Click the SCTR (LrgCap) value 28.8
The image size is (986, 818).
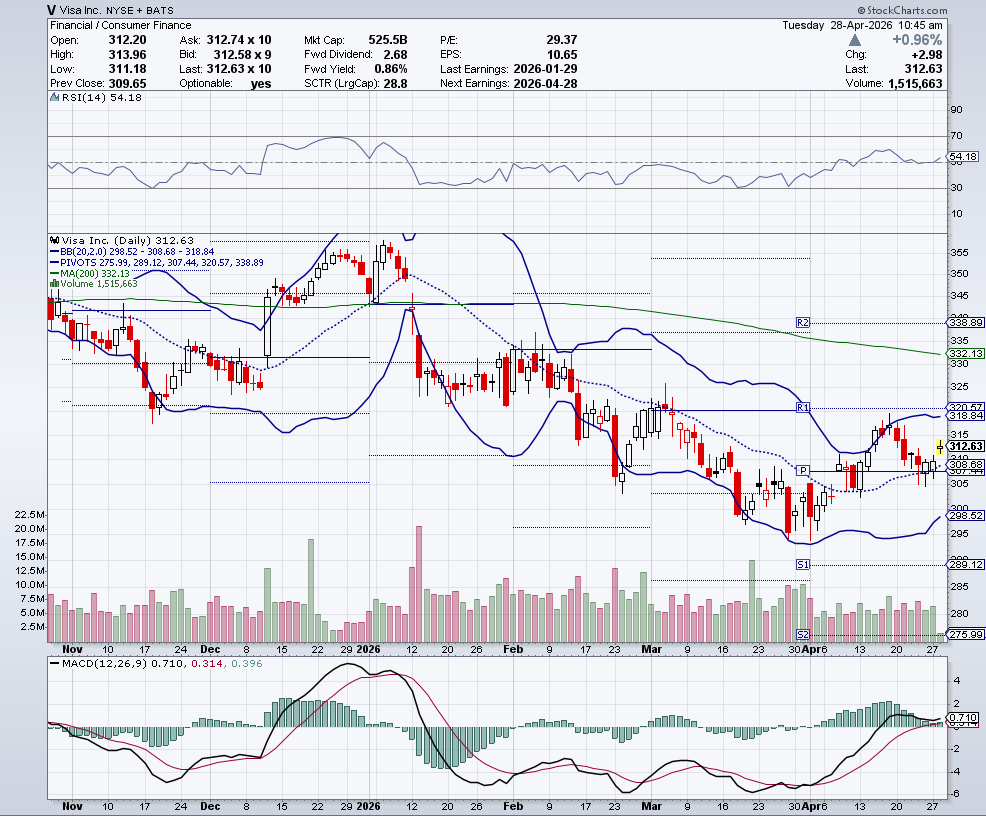(396, 83)
